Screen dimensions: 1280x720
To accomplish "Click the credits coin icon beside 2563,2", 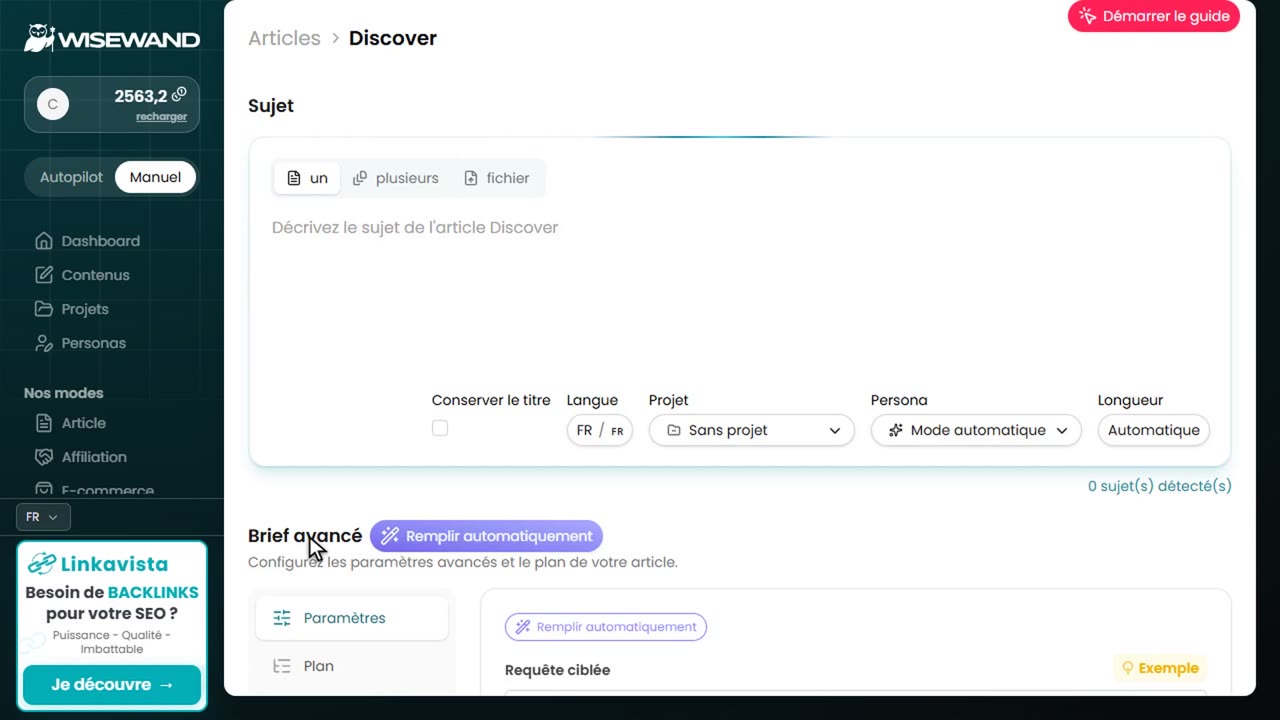I will click(179, 95).
